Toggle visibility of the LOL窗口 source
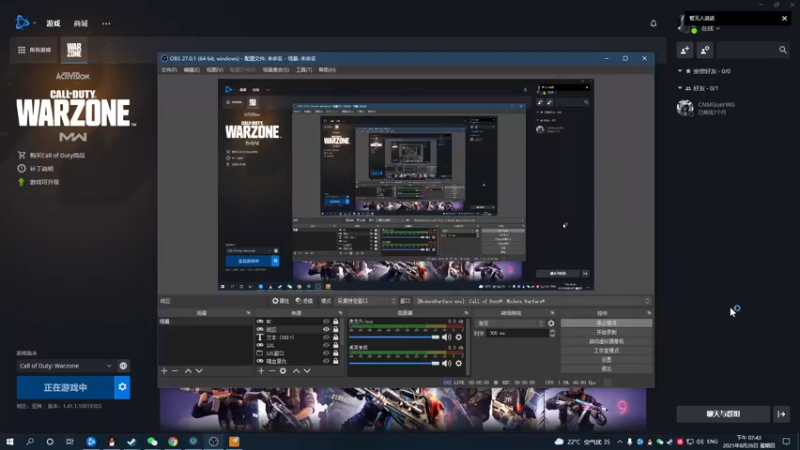The height and width of the screenshot is (450, 800). (326, 353)
